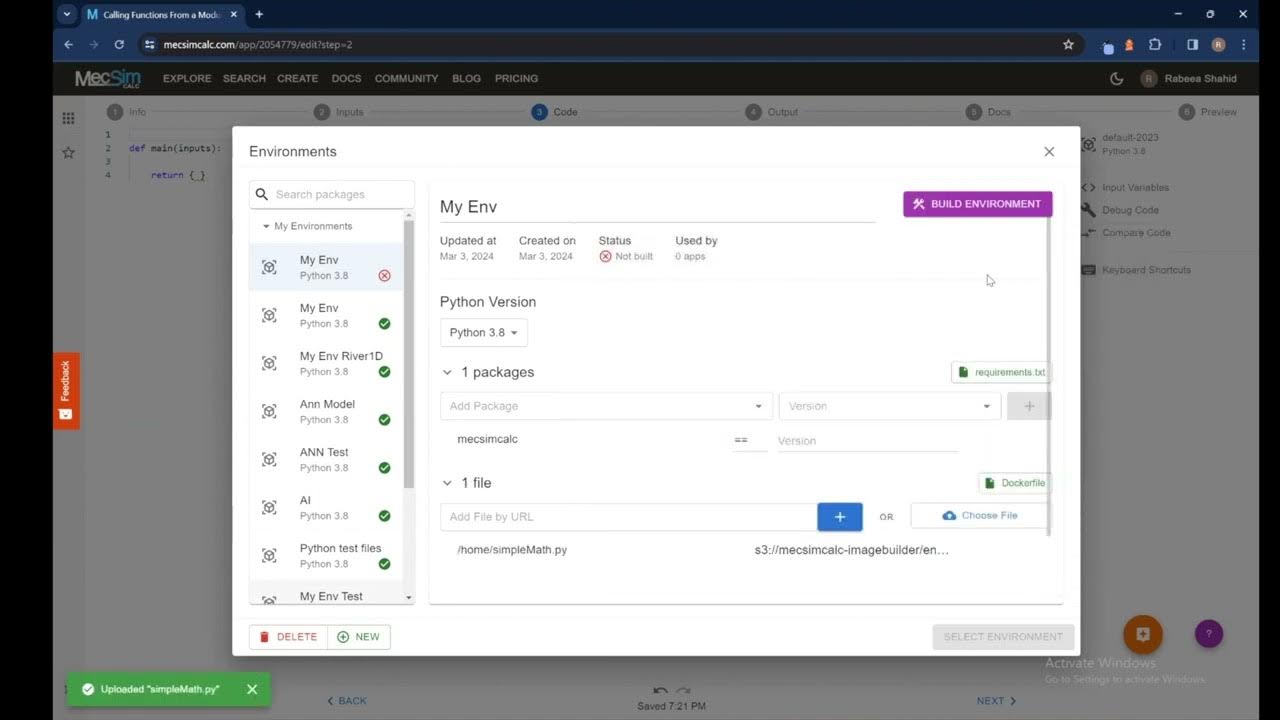The image size is (1280, 720).
Task: Open the SEARCH menu item
Action: point(244,78)
